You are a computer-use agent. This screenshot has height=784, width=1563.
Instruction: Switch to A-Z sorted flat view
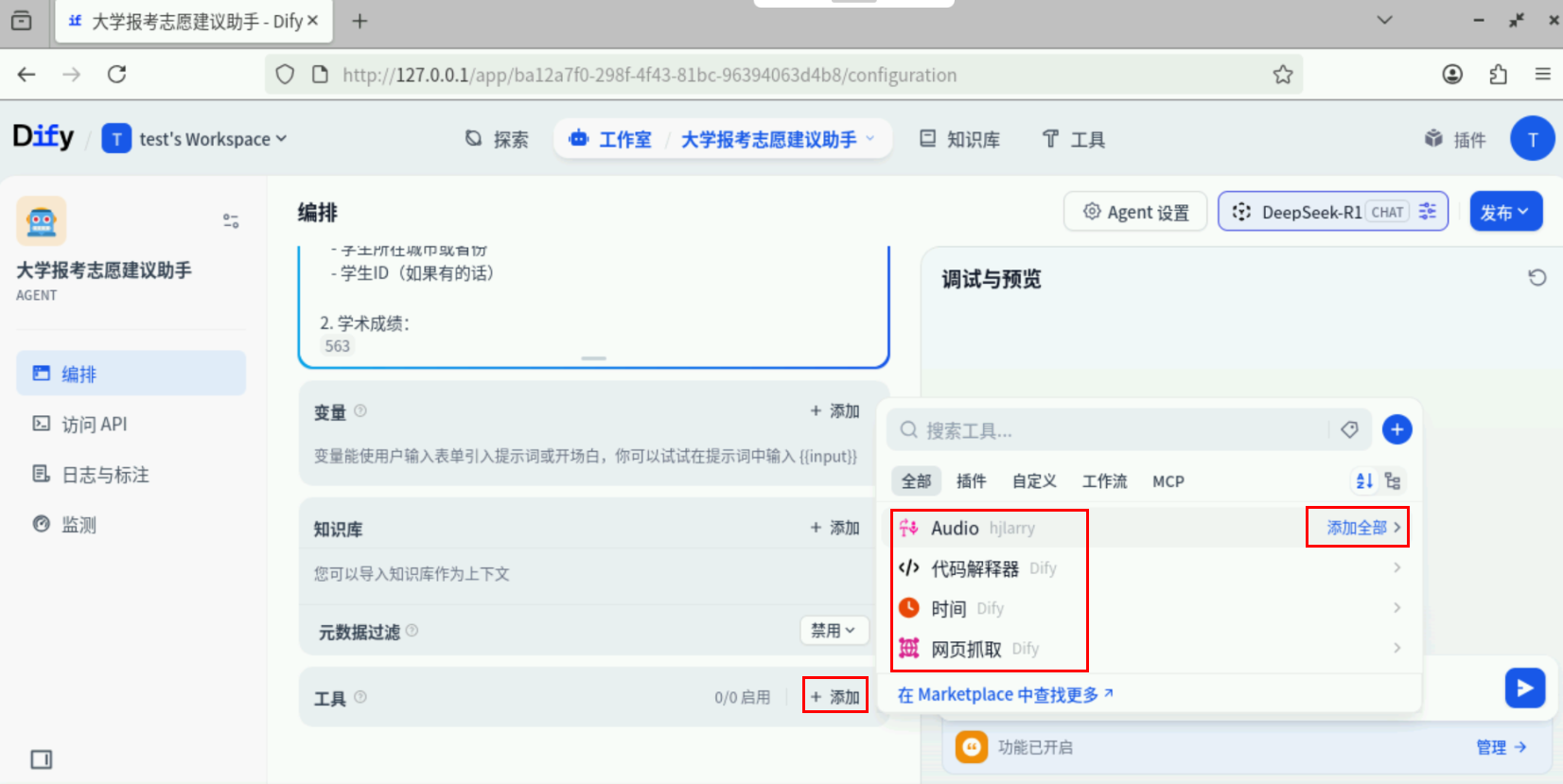coord(1364,480)
